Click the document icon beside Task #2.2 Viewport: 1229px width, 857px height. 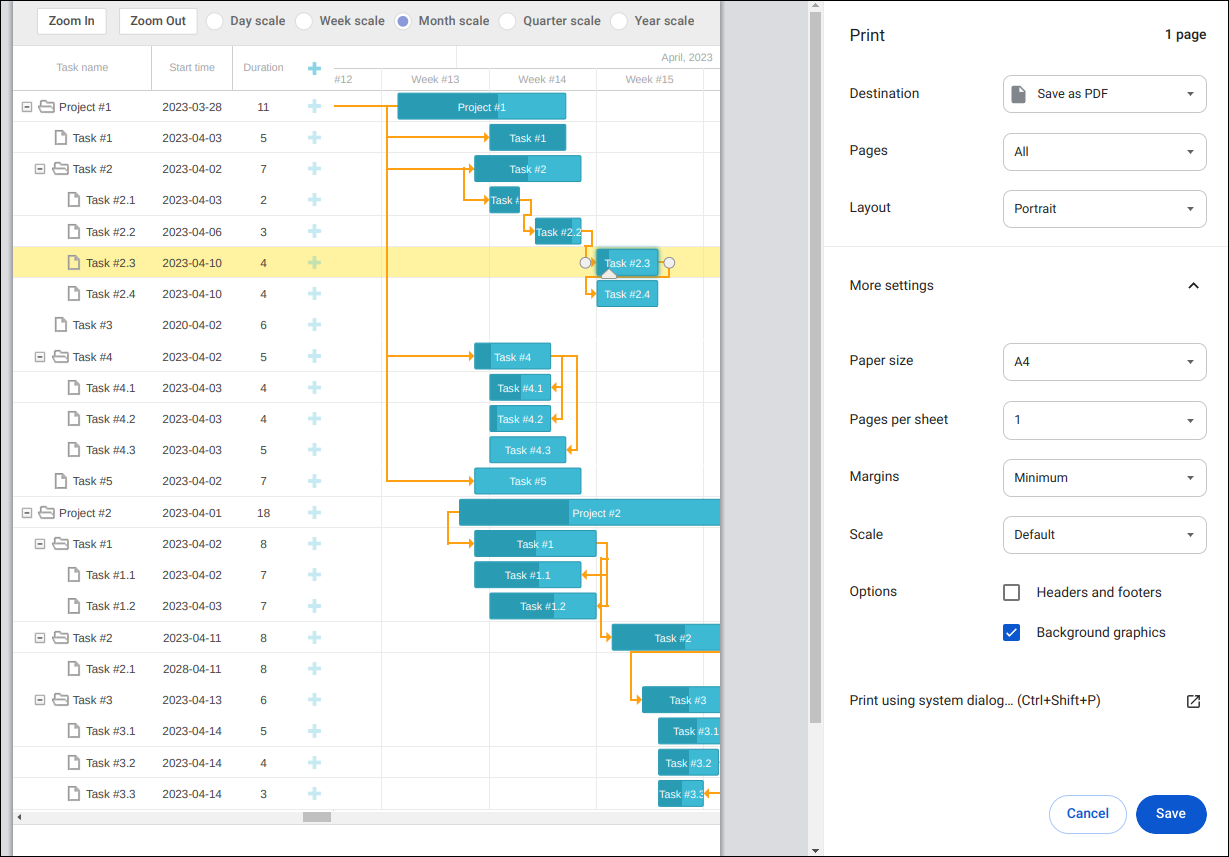(73, 231)
